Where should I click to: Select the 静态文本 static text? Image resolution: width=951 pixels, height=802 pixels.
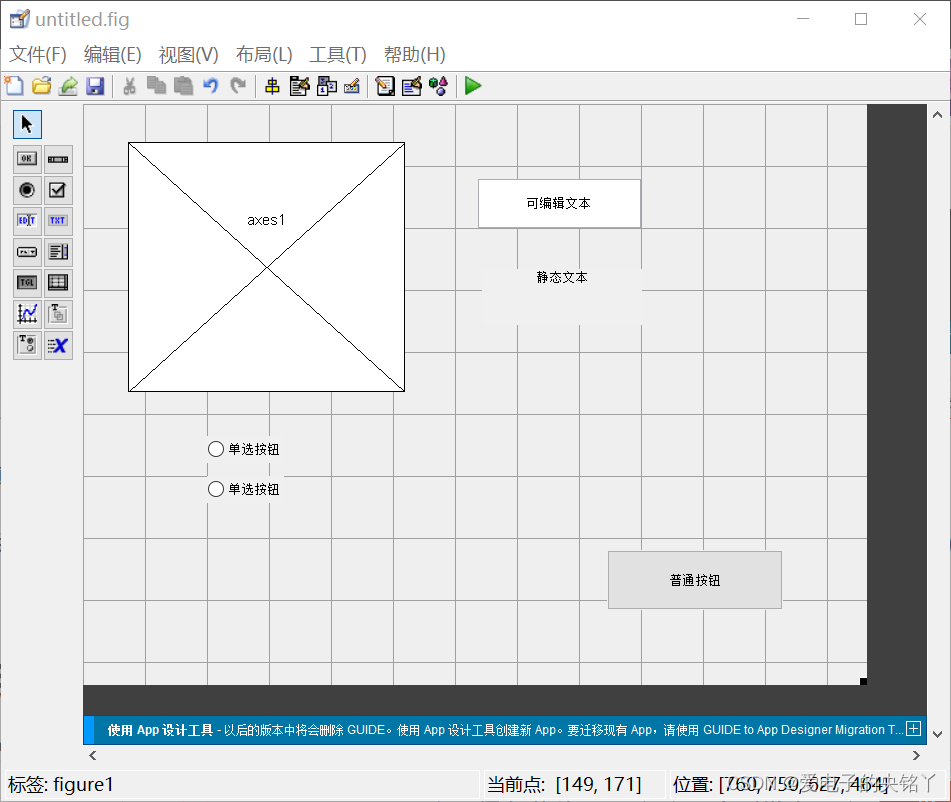(x=562, y=297)
